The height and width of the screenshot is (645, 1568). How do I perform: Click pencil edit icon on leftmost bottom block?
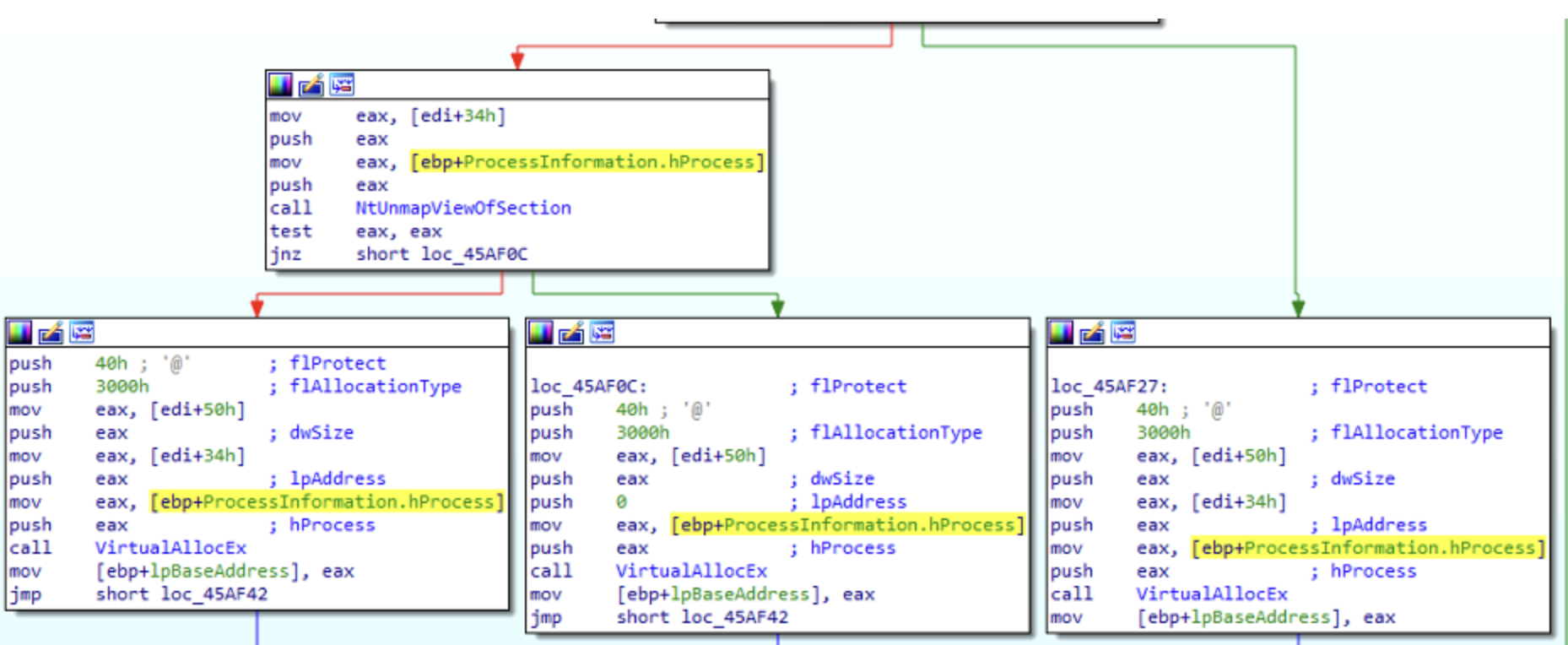(51, 333)
